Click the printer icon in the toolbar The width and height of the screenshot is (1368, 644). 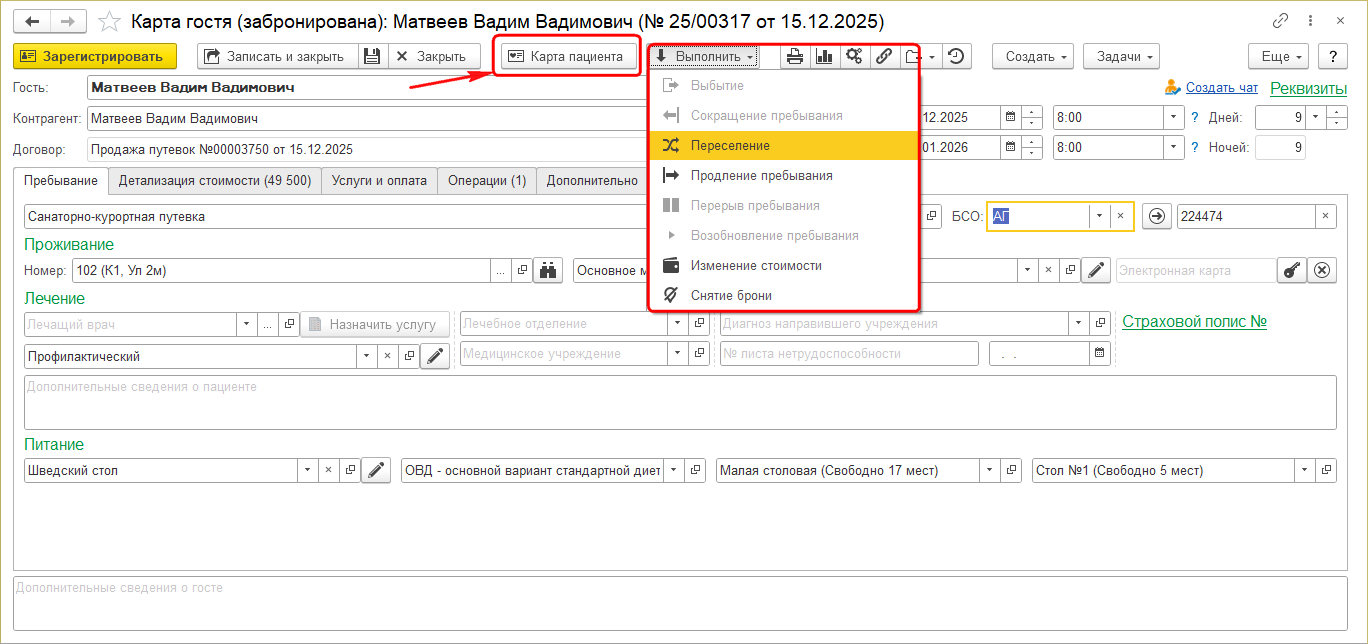[795, 57]
